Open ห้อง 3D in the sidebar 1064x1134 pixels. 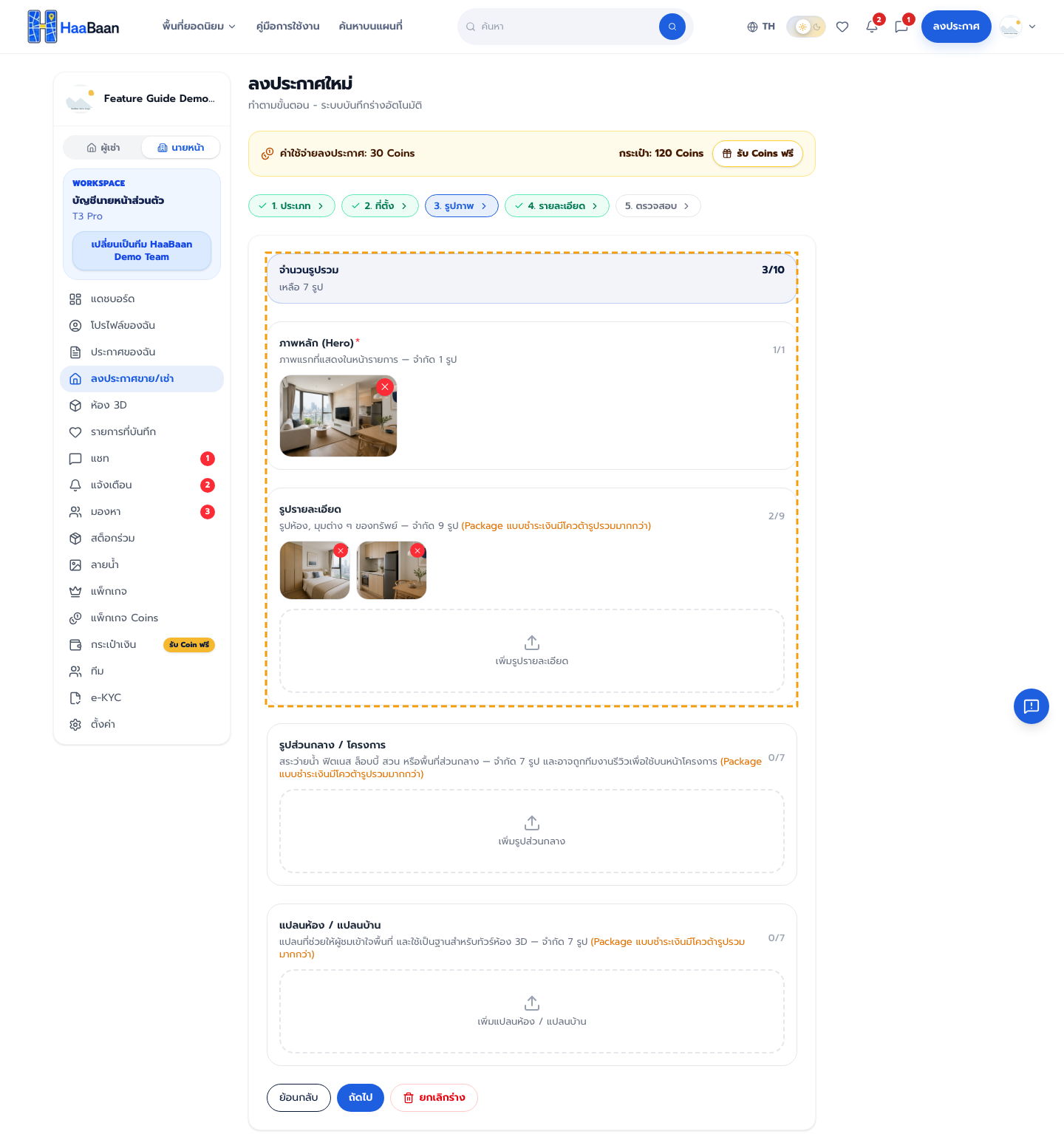pos(142,406)
